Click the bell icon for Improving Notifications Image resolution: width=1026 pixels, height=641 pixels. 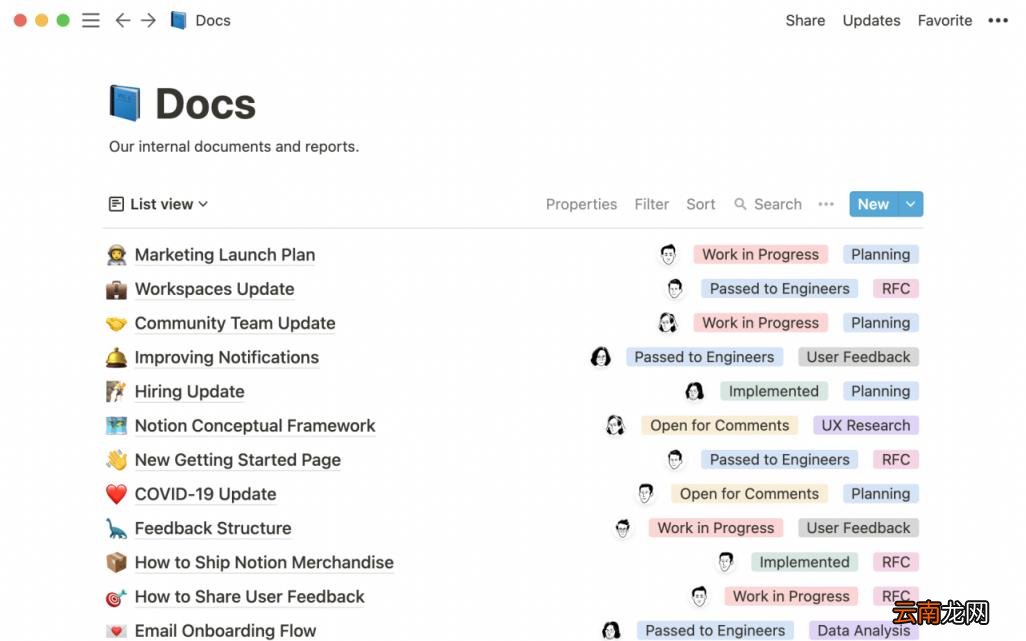(x=116, y=357)
